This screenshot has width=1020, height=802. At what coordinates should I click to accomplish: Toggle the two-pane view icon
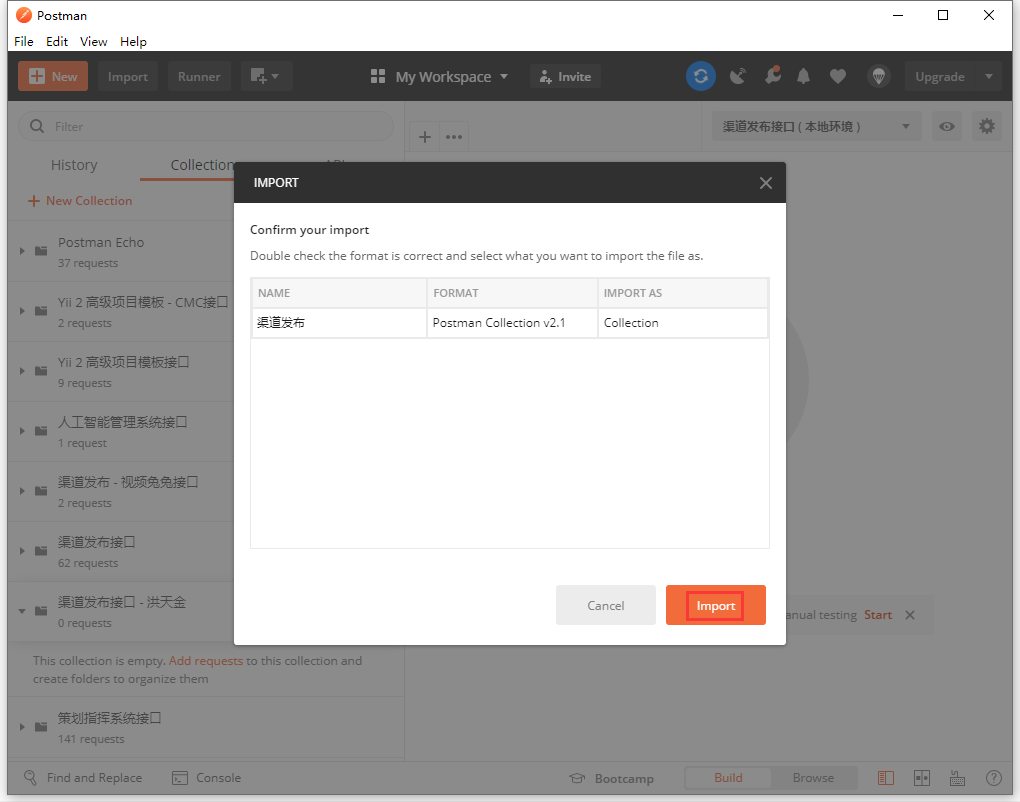[x=921, y=778]
